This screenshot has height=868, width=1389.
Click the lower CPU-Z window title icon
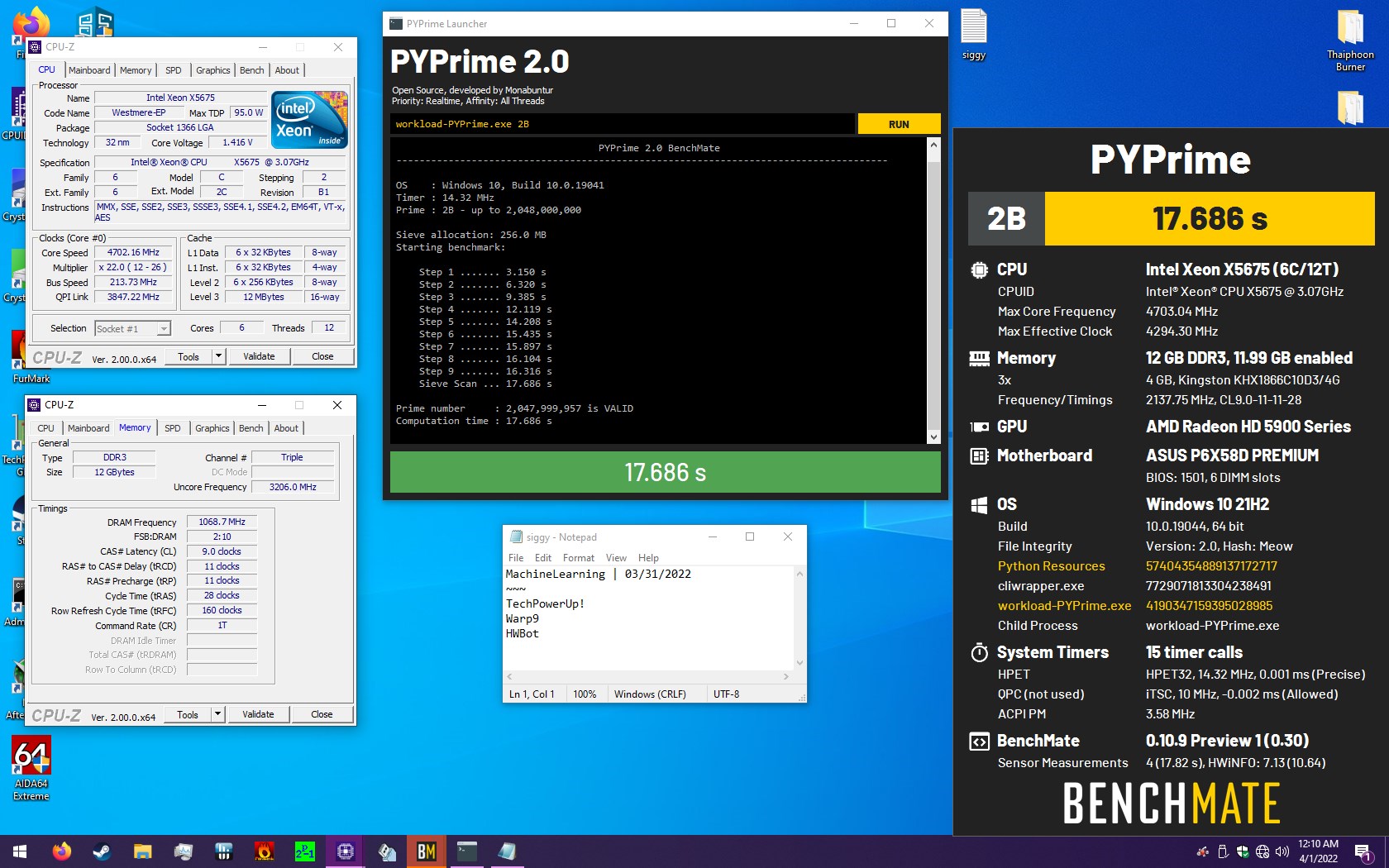(x=35, y=405)
